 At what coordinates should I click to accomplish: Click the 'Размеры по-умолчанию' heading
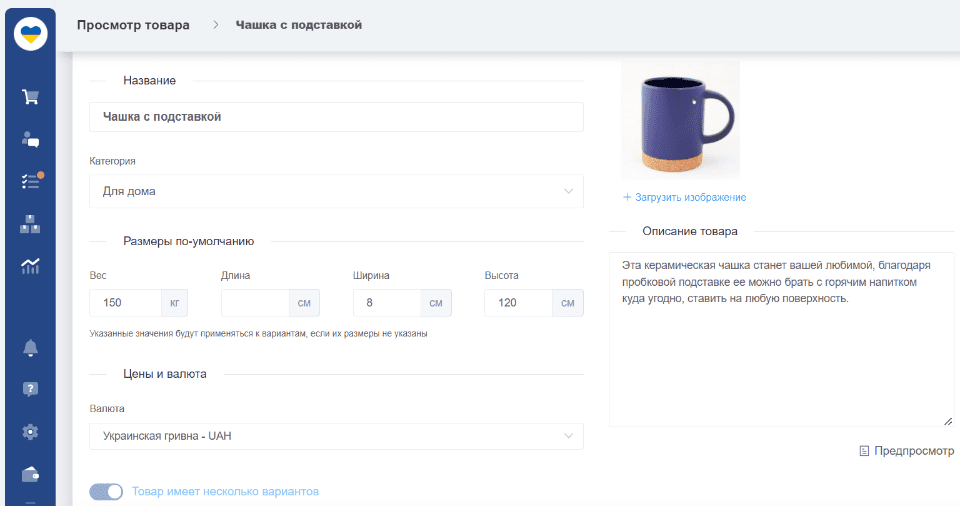click(189, 241)
